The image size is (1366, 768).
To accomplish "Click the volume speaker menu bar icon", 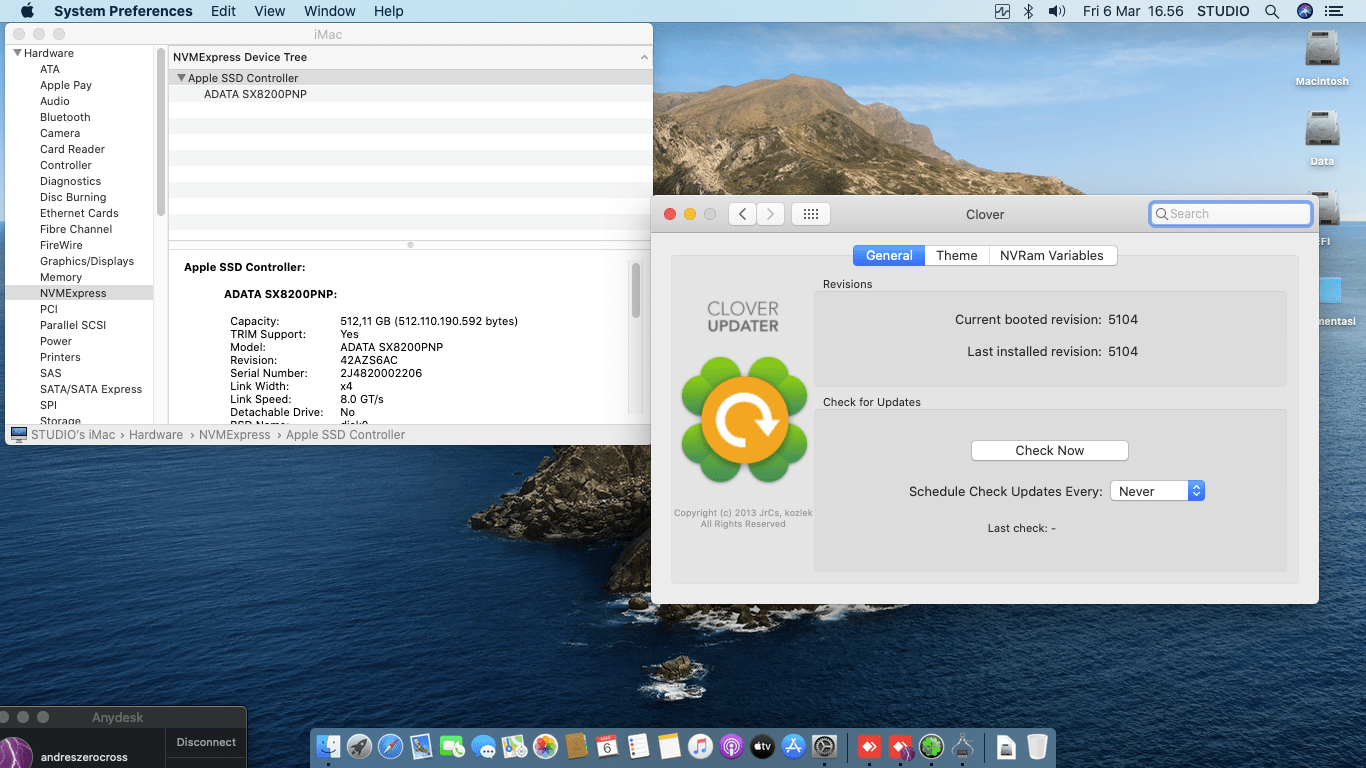I will click(x=1056, y=11).
